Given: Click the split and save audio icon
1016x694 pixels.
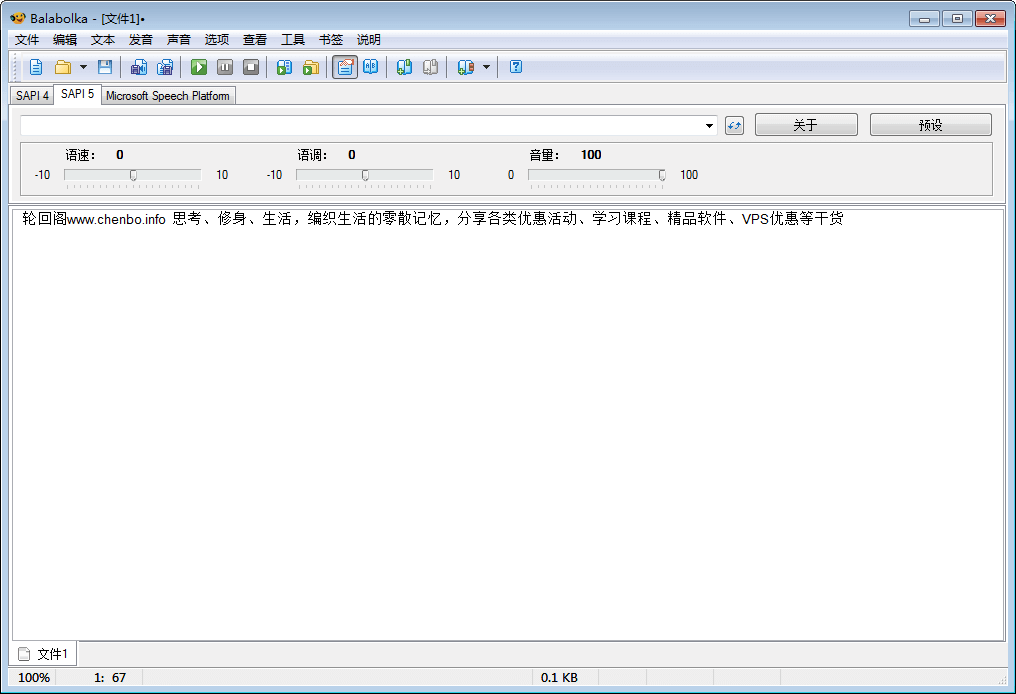Looking at the screenshot, I should (x=165, y=67).
